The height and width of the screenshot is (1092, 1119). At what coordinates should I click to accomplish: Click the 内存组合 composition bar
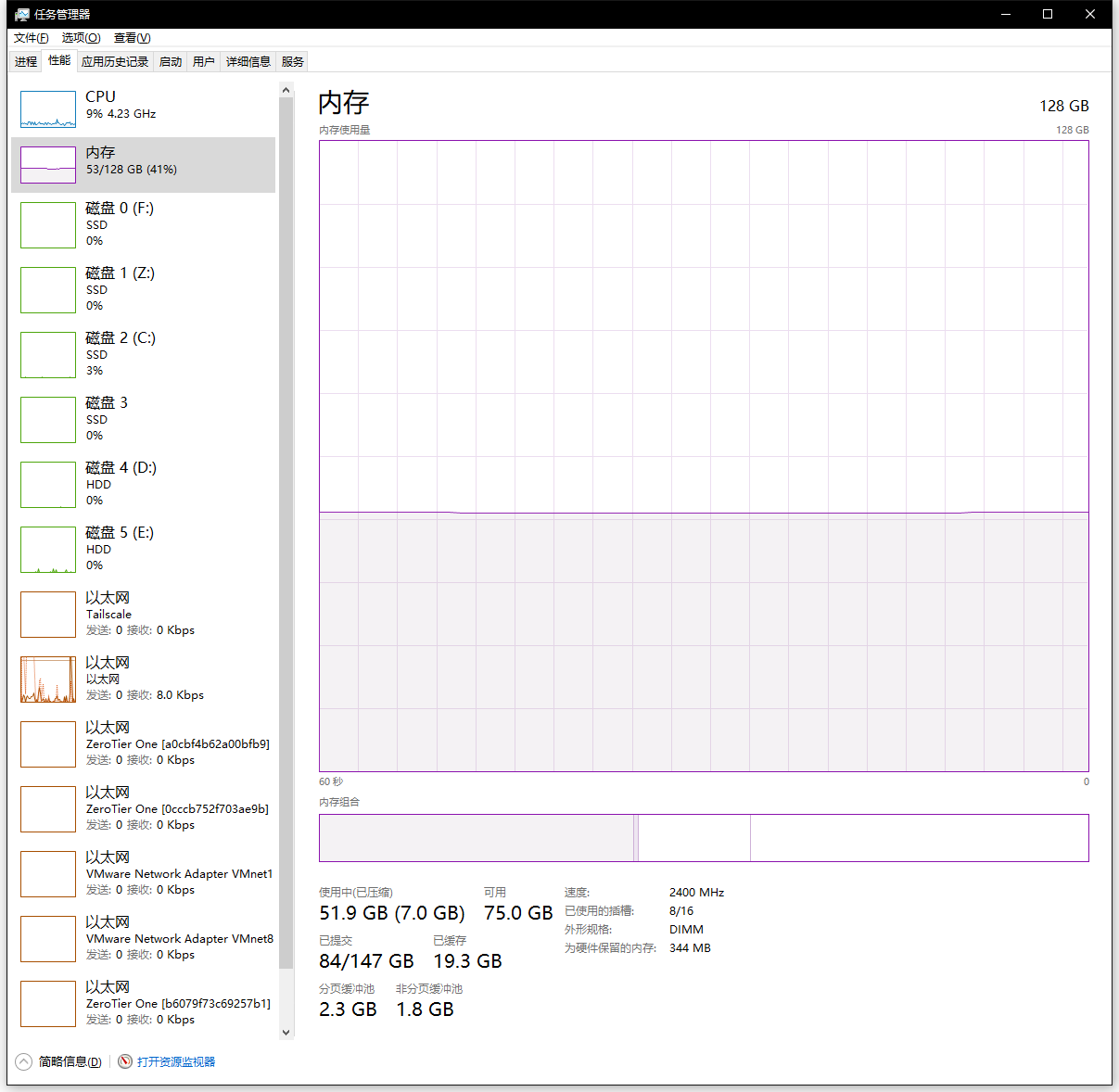pos(705,837)
